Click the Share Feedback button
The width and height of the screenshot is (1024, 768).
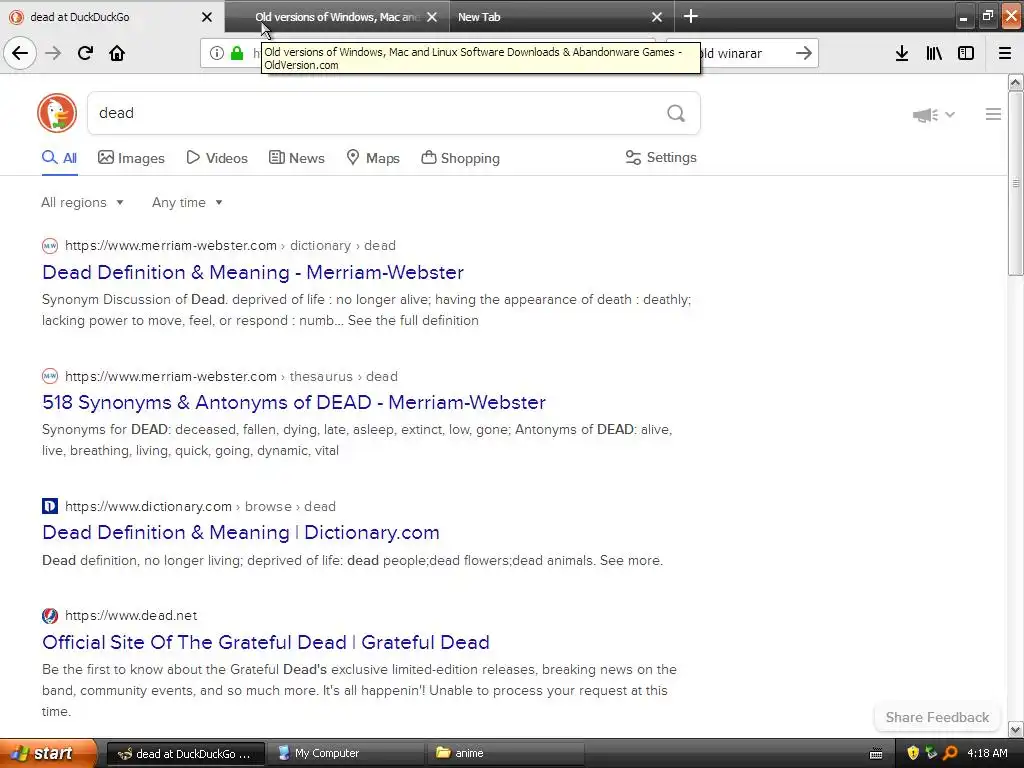click(937, 717)
